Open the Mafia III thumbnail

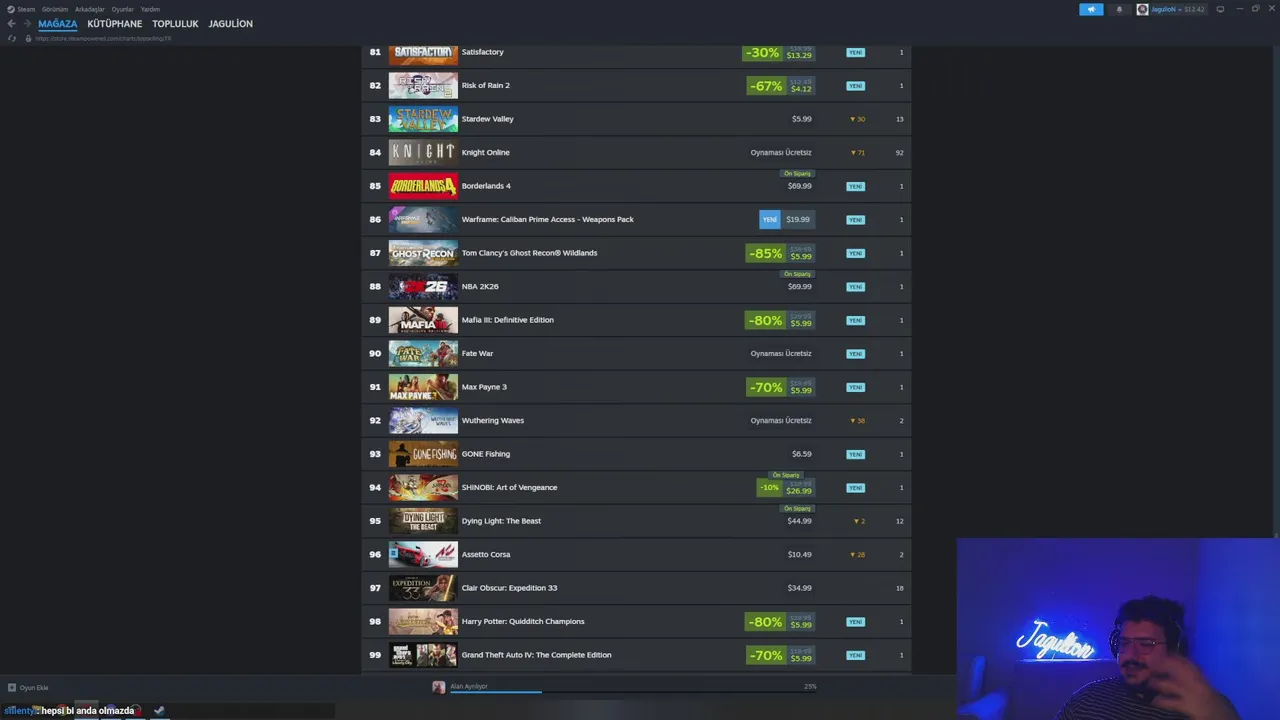(x=423, y=320)
